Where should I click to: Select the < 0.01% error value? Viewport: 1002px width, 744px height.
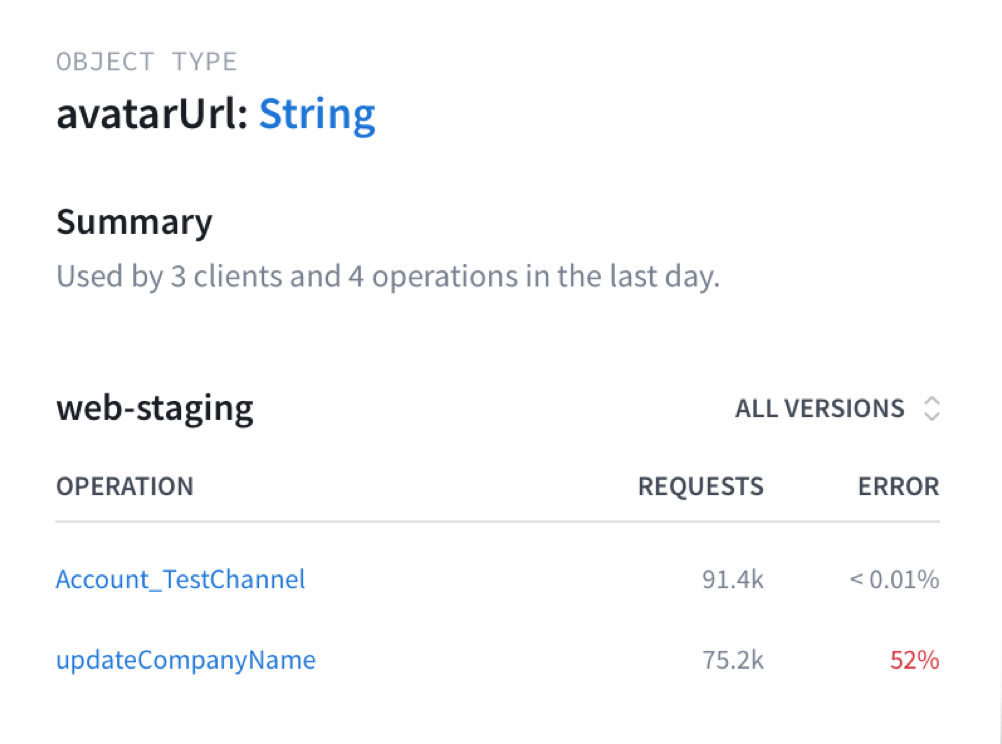coord(894,579)
